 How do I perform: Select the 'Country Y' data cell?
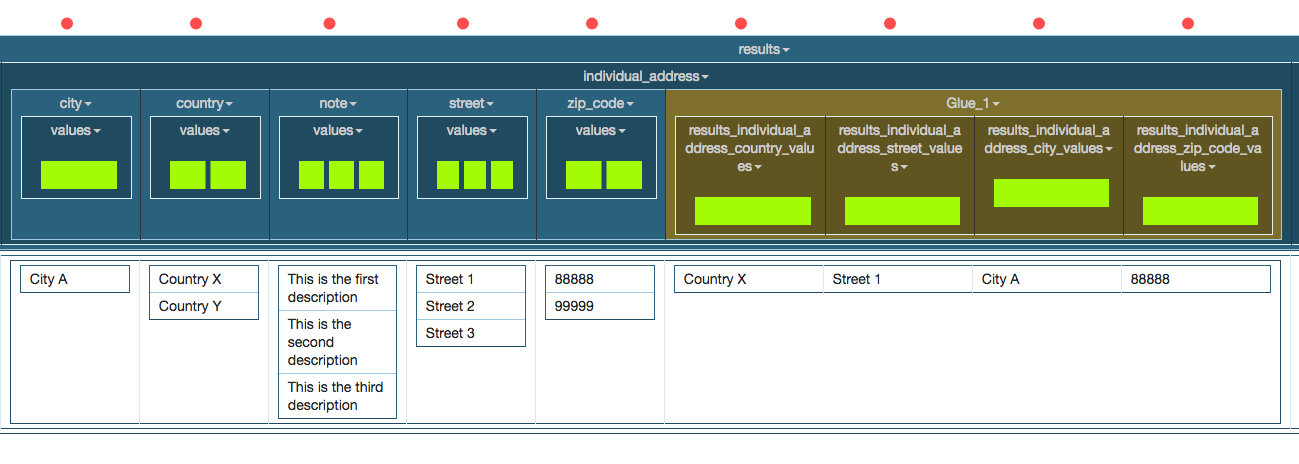coord(204,307)
